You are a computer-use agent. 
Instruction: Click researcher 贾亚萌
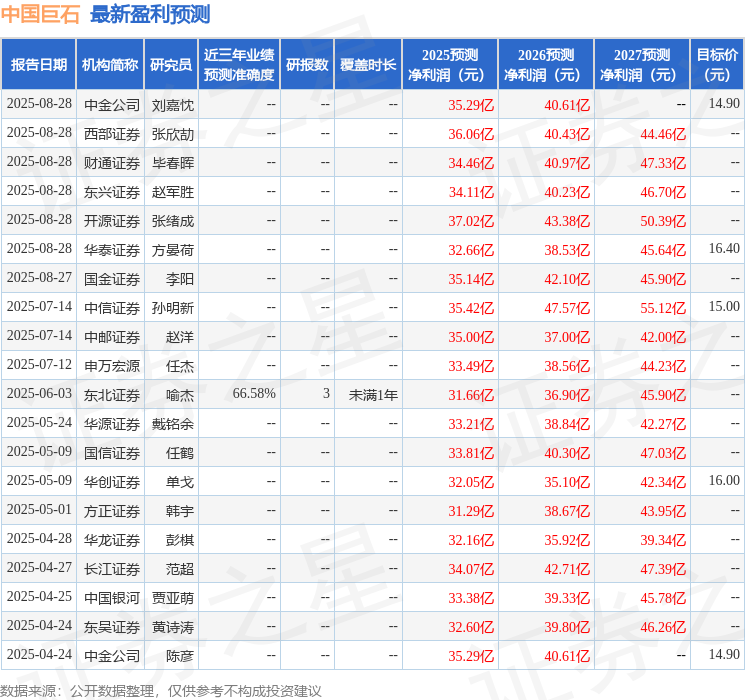point(173,598)
